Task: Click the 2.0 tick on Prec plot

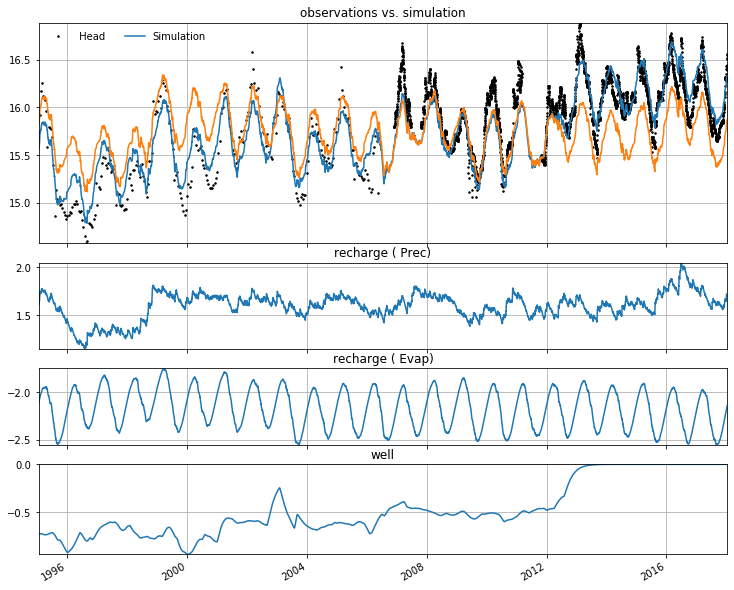Action: pos(23,268)
